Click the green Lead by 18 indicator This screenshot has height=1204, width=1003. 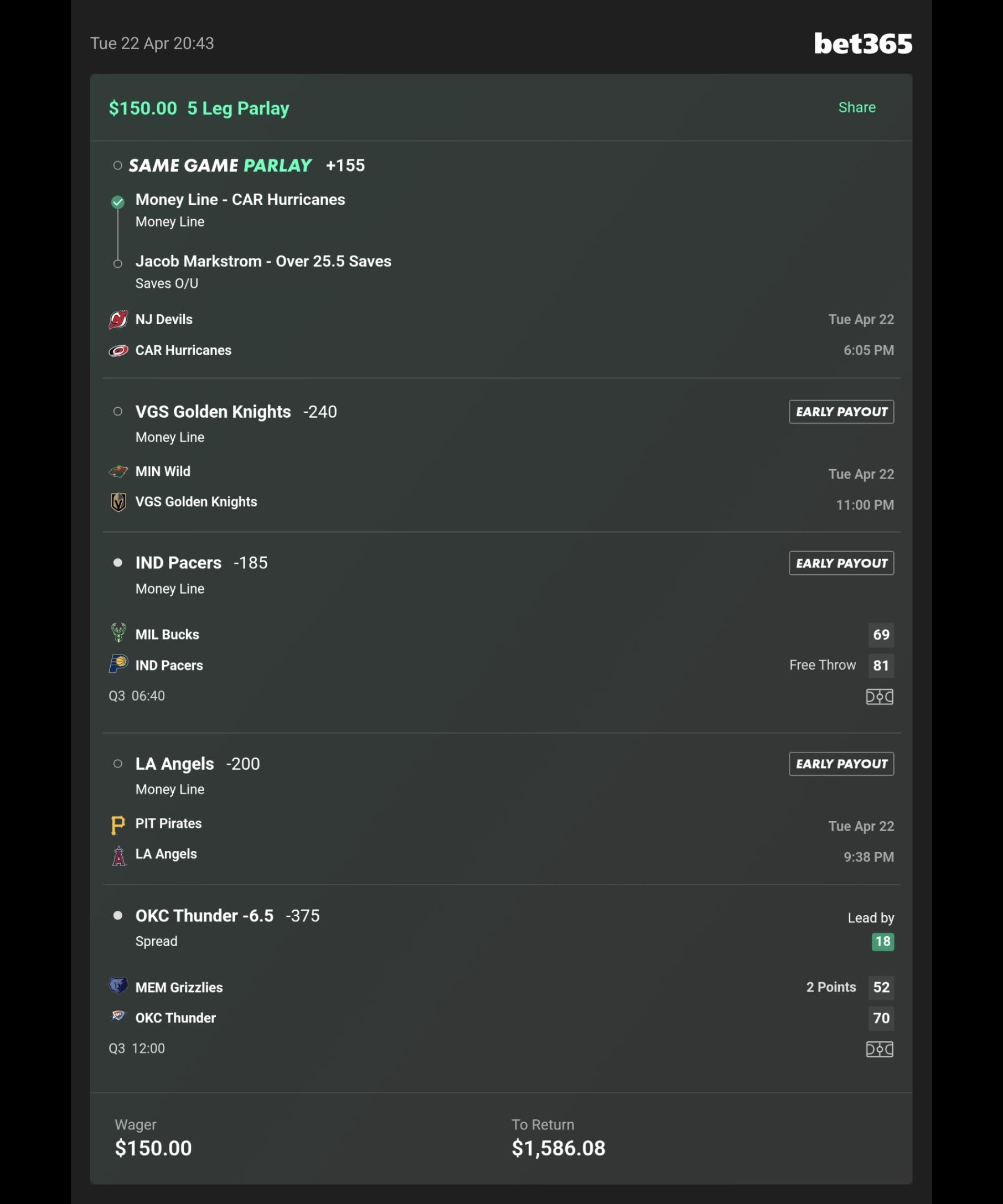pos(882,941)
